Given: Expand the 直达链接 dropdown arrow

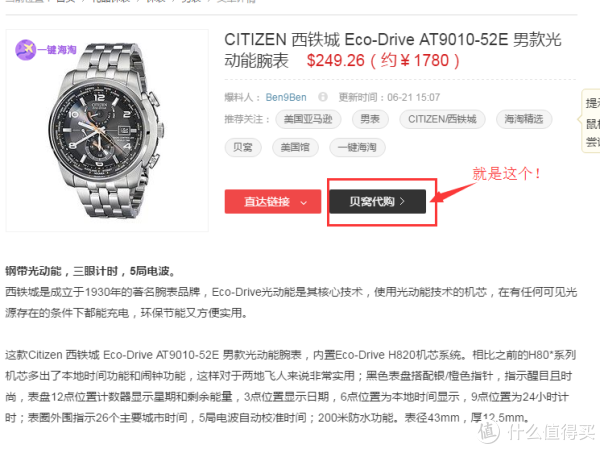Looking at the screenshot, I should click(304, 202).
